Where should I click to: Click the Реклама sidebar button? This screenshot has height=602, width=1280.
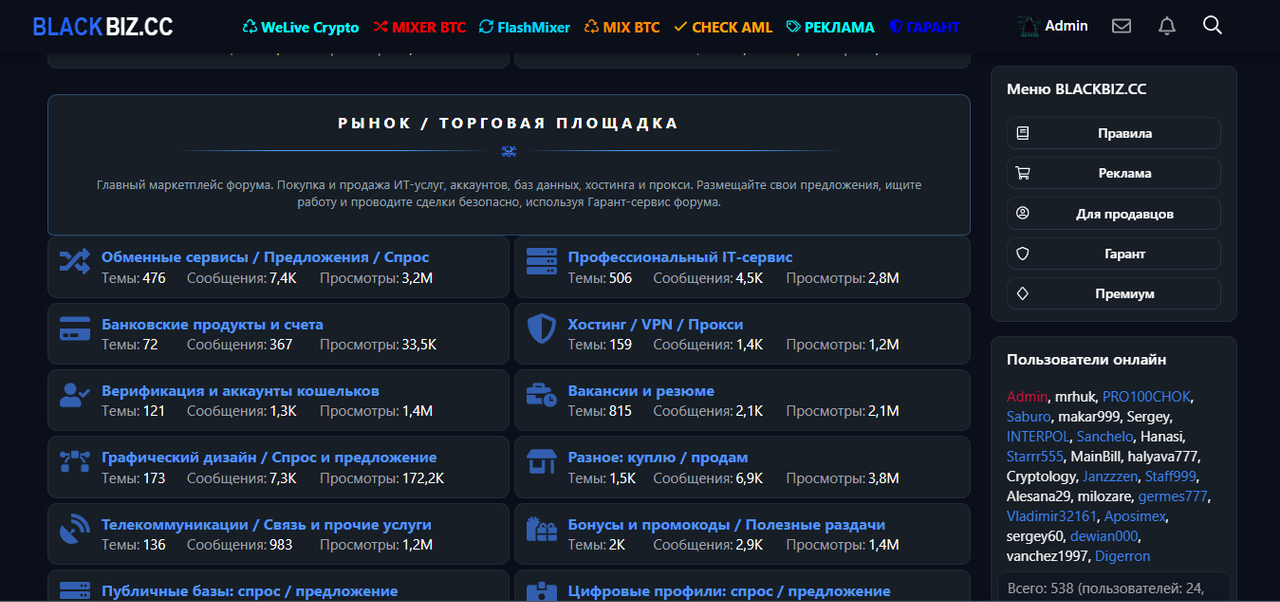coord(1114,173)
